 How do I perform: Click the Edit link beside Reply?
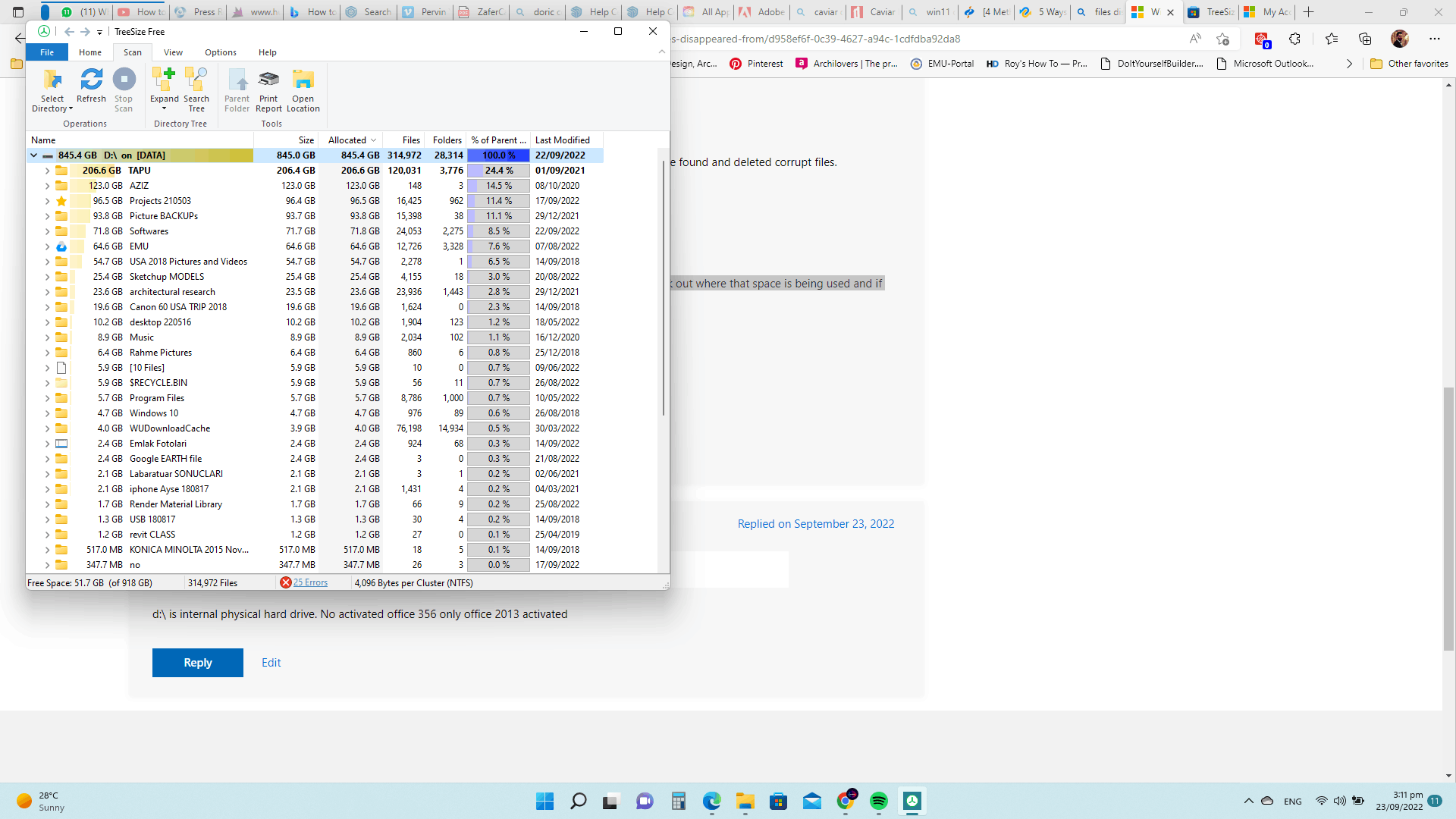271,663
